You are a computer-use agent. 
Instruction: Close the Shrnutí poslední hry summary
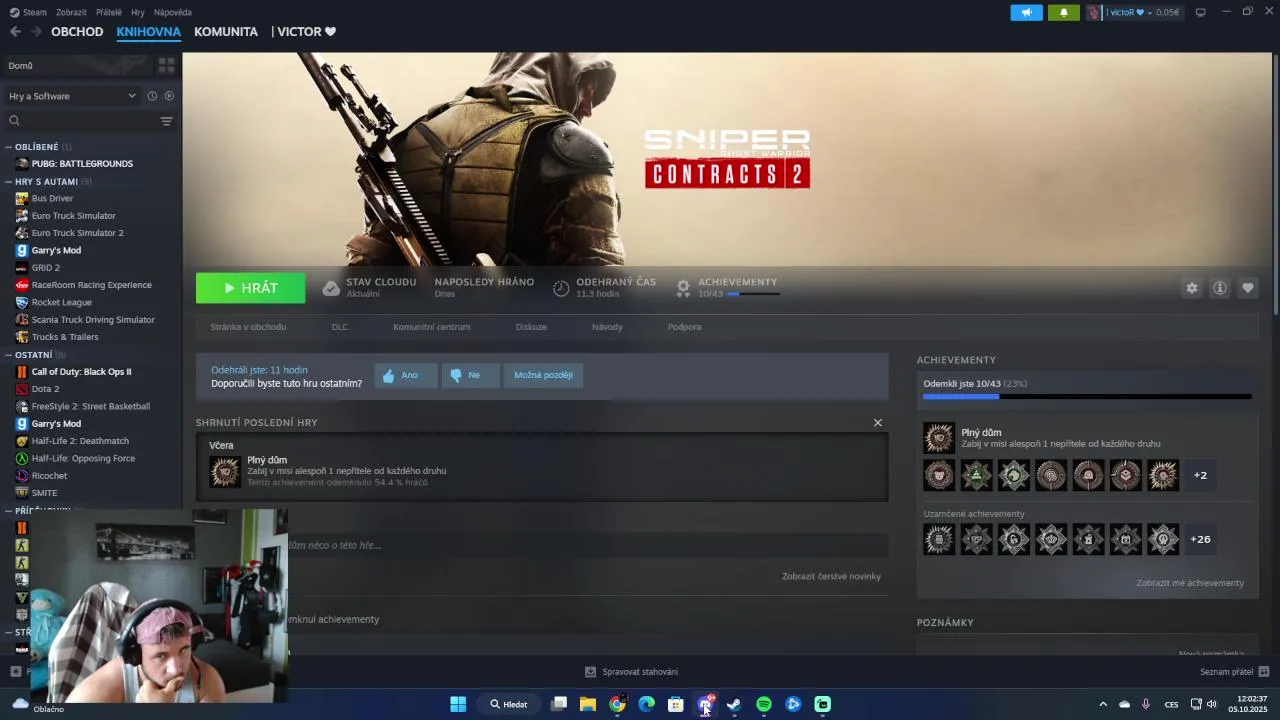[x=878, y=422]
